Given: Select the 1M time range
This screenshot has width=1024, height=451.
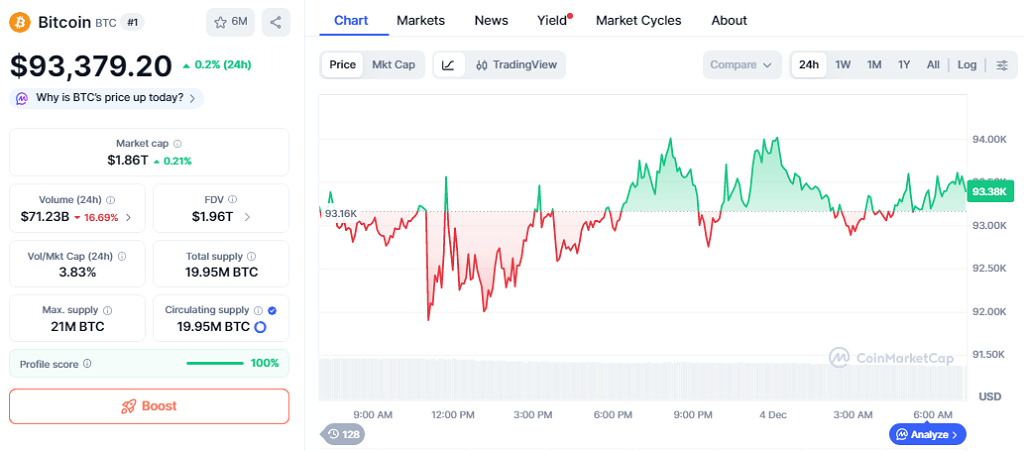Looking at the screenshot, I should [x=874, y=65].
